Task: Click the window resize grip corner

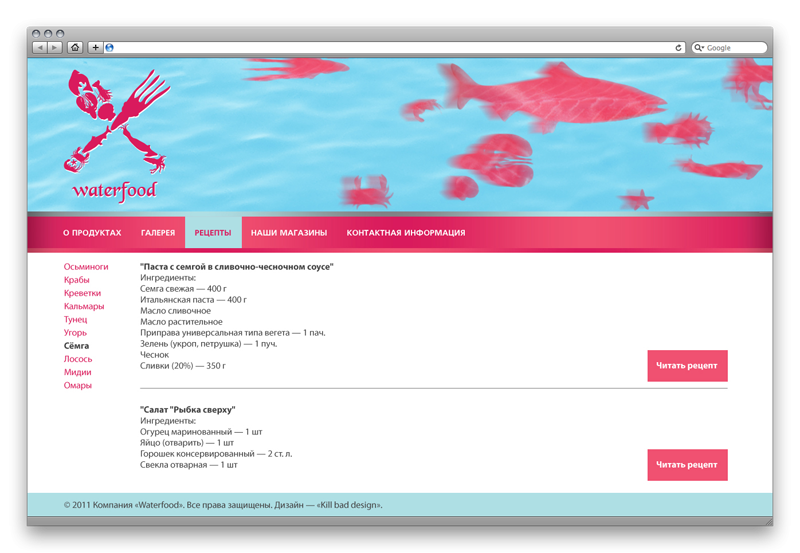Action: coord(768,521)
